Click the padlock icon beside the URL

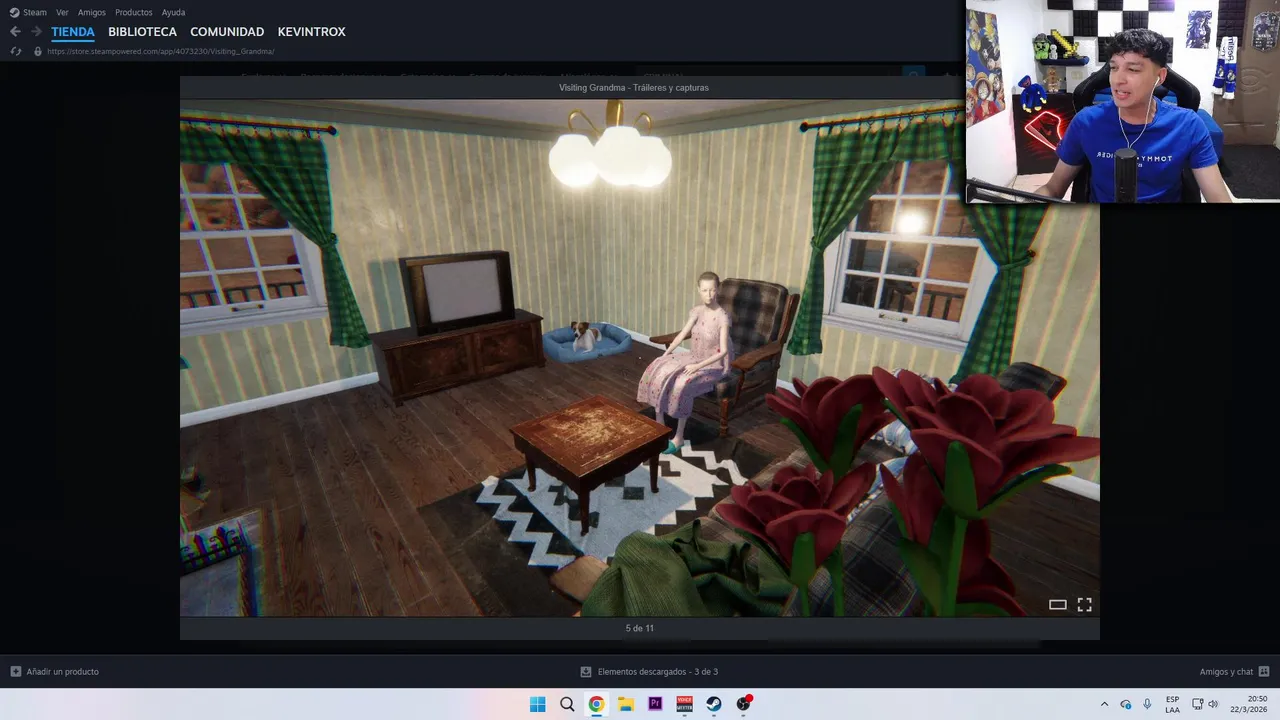pos(38,51)
